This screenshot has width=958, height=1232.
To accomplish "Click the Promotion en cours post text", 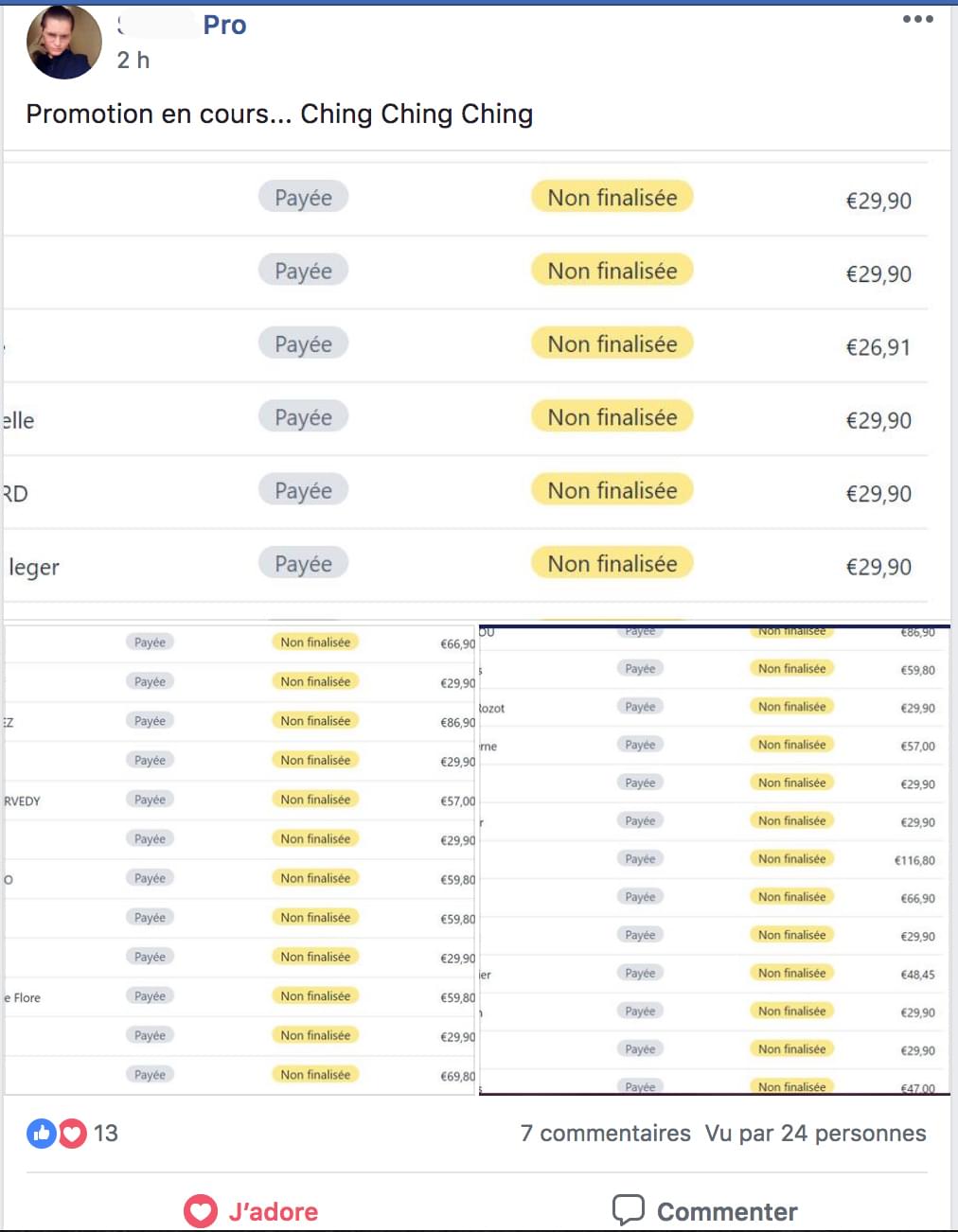I will (x=279, y=114).
